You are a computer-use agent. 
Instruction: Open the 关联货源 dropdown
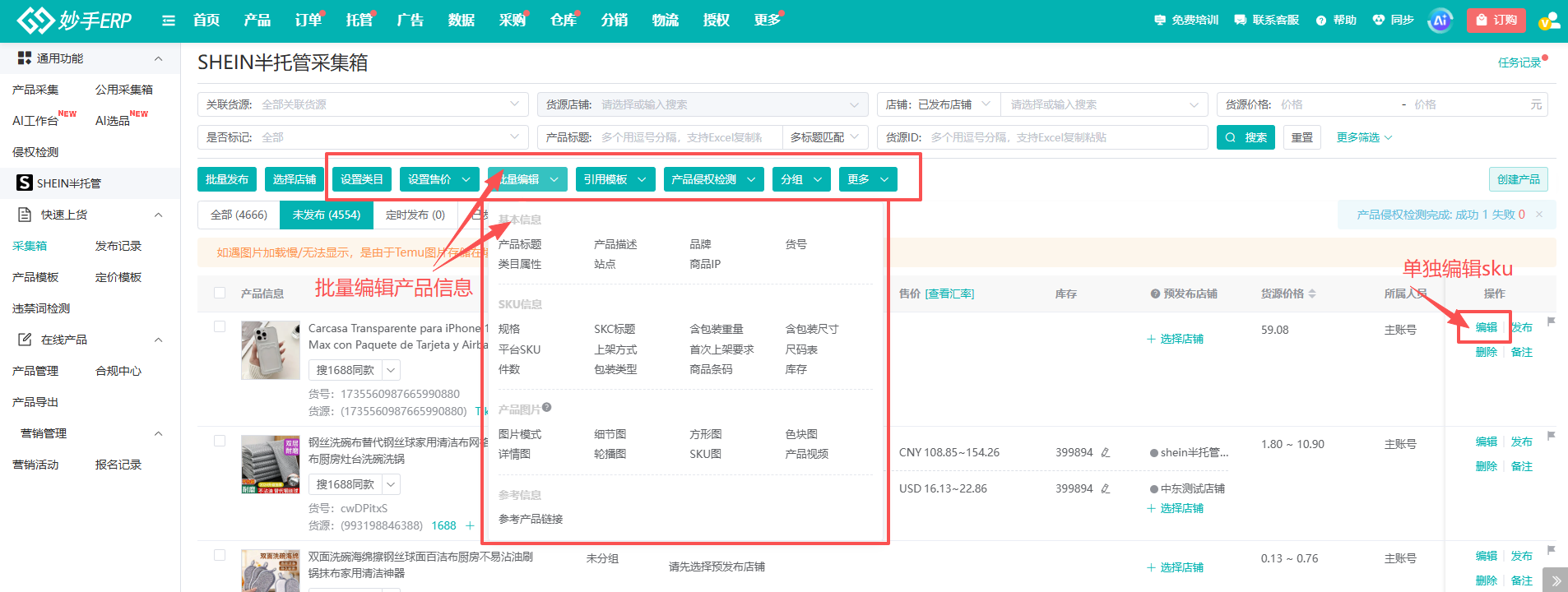pyautogui.click(x=363, y=104)
